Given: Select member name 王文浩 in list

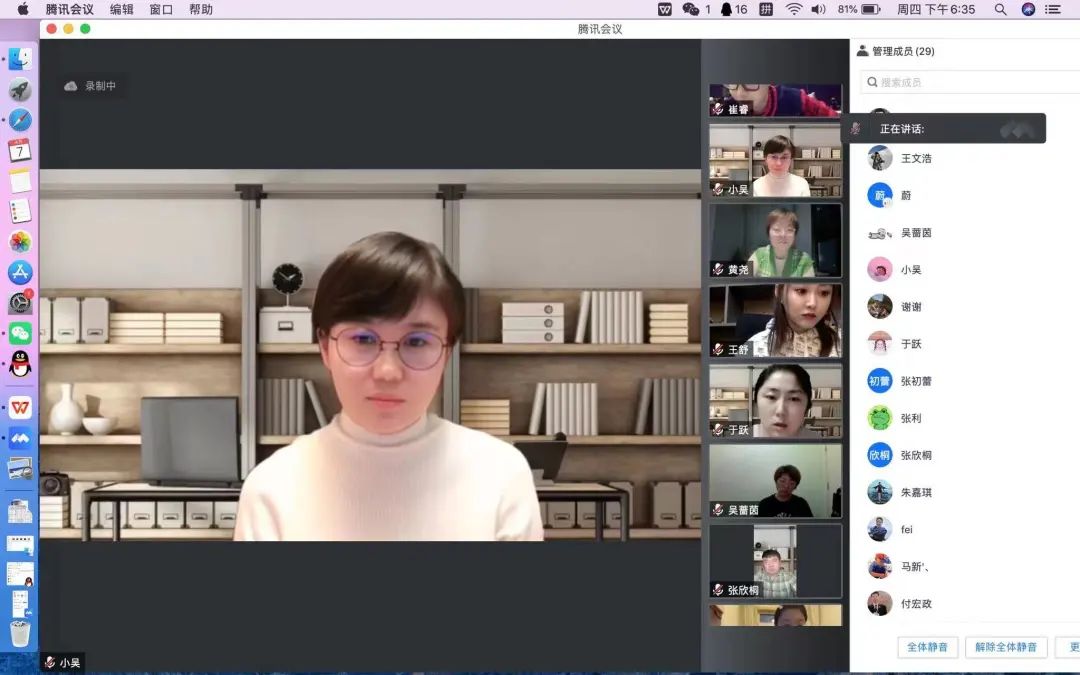Looking at the screenshot, I should coord(916,158).
